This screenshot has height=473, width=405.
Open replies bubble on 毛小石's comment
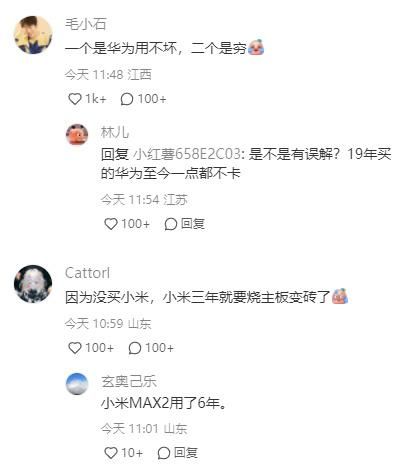127,99
